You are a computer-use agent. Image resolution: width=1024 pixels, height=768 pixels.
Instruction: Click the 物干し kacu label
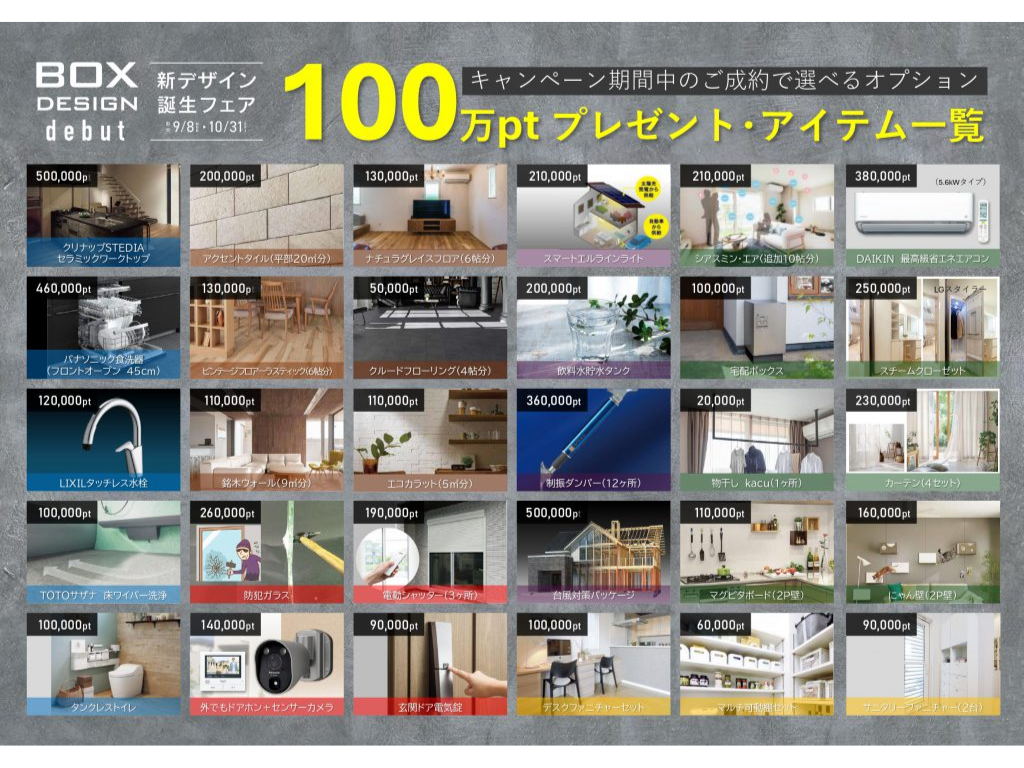[x=757, y=483]
